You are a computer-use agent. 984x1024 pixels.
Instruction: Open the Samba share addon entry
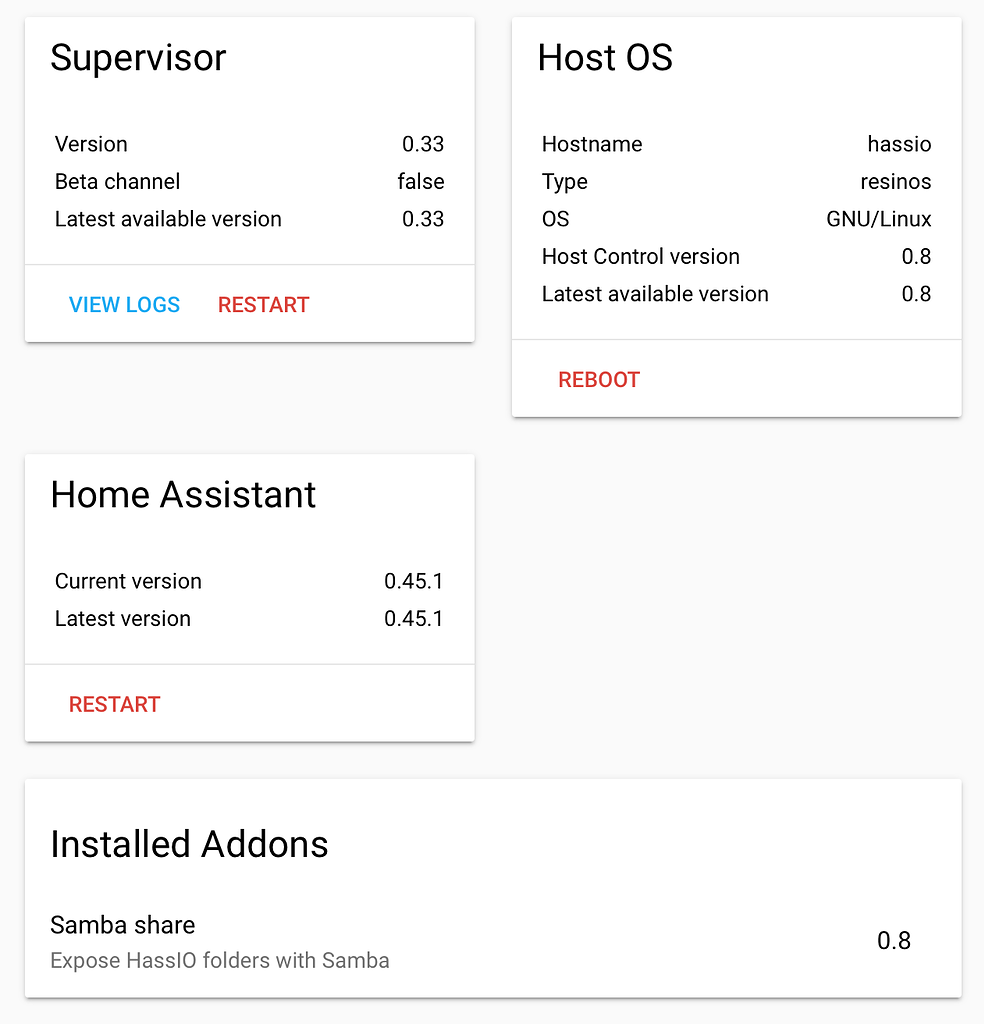[122, 925]
